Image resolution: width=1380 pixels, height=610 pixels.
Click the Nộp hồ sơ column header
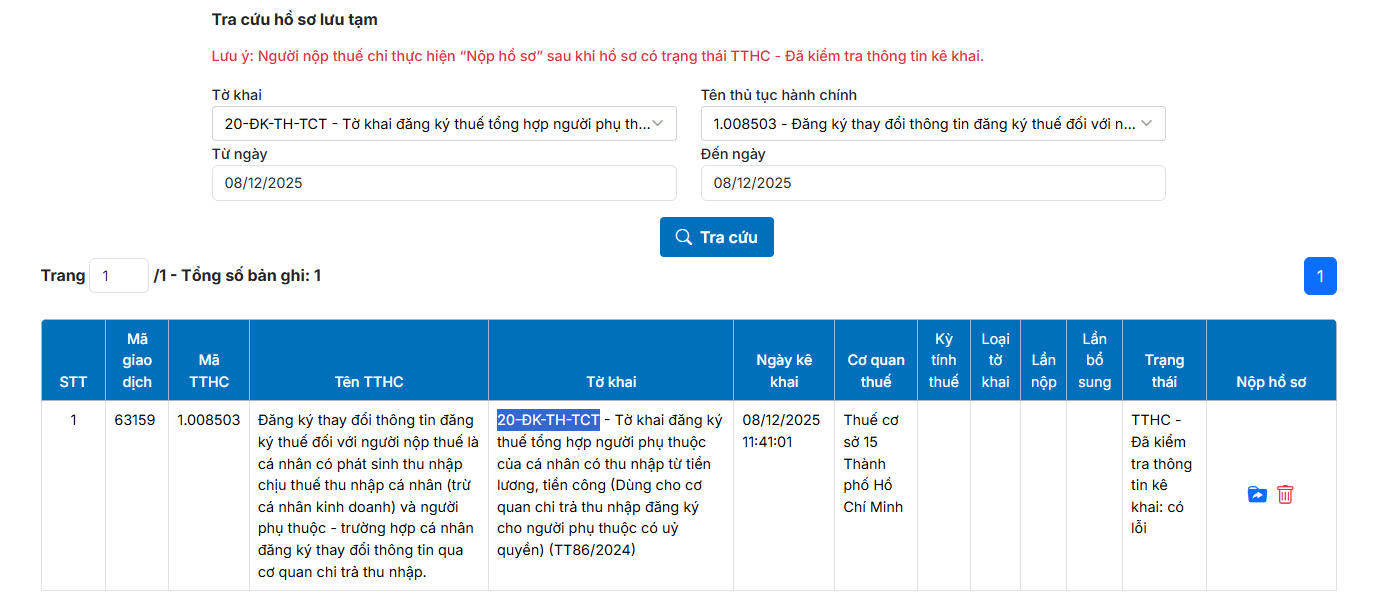1270,382
